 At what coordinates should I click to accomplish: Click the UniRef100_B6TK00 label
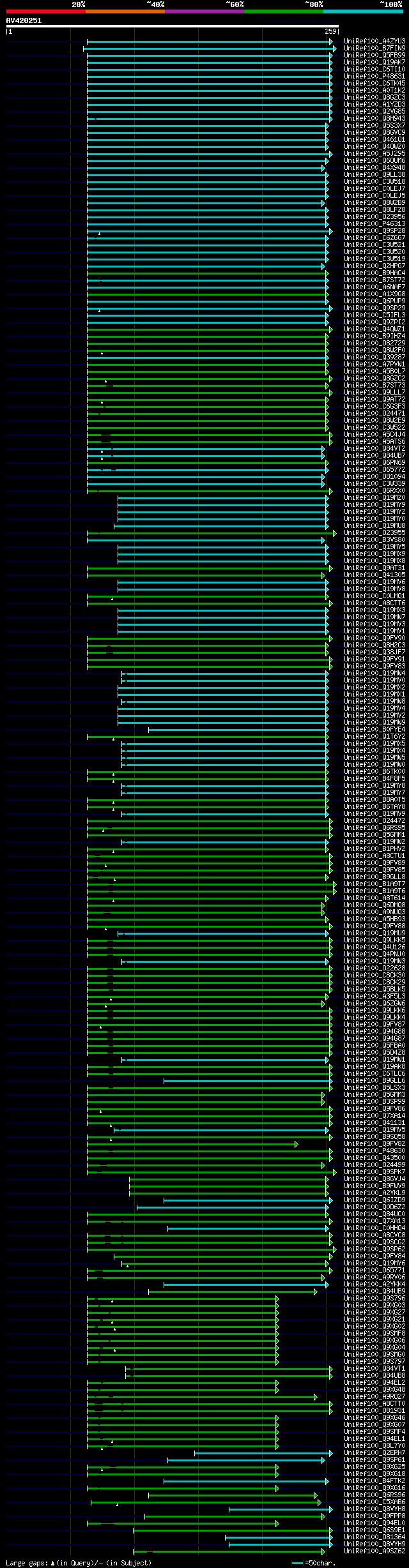374,771
